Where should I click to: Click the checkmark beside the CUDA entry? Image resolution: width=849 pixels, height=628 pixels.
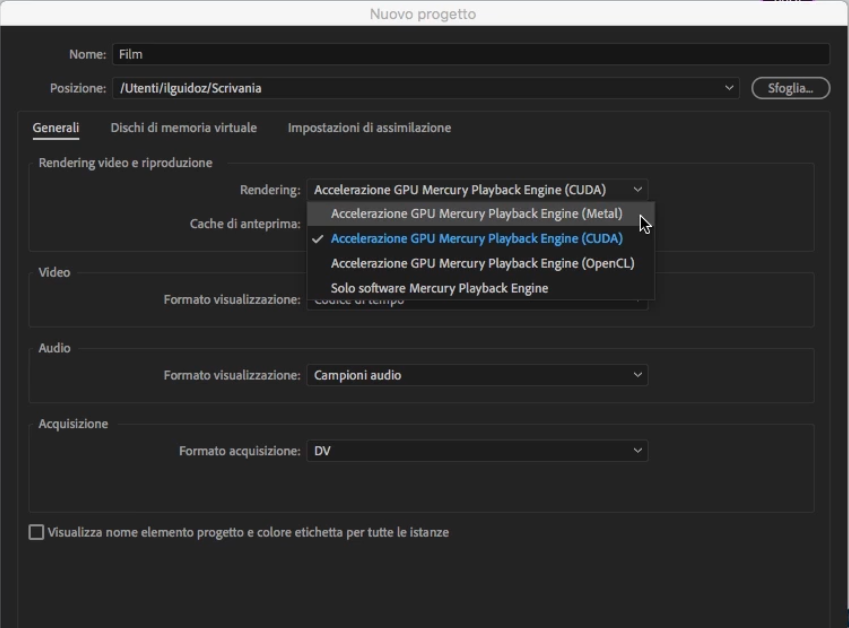[x=316, y=238]
